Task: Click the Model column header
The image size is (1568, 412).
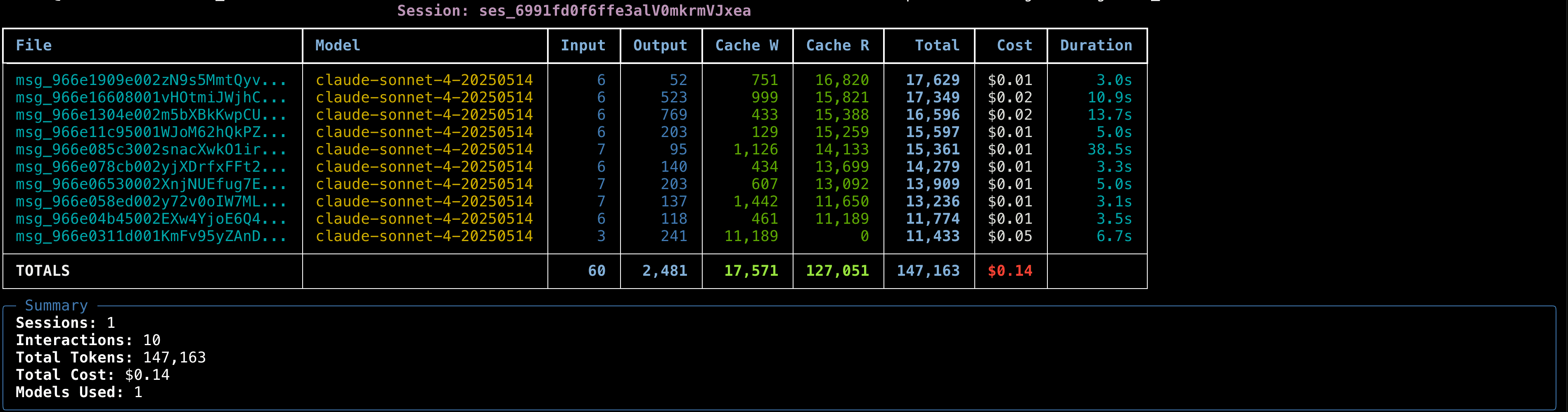Action: [336, 45]
